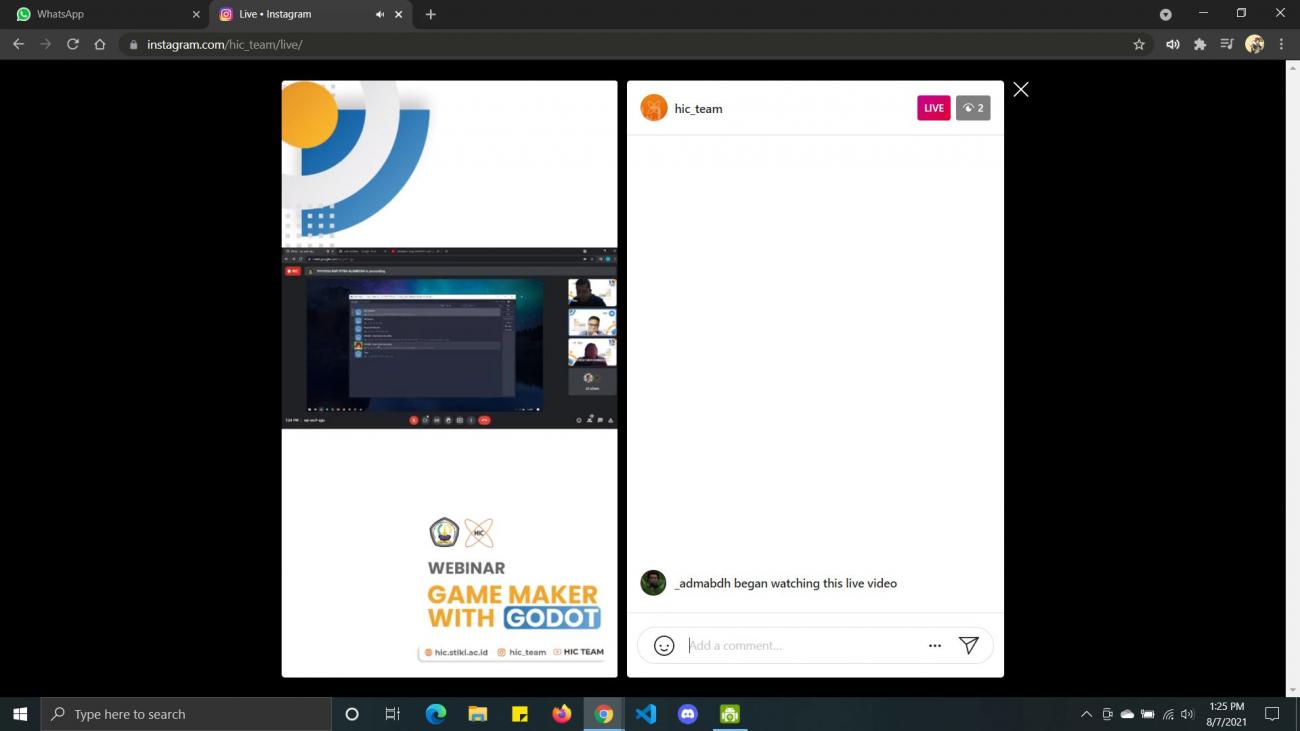This screenshot has width=1300, height=731.
Task: Open the emoji picker in comment box
Action: (x=664, y=646)
